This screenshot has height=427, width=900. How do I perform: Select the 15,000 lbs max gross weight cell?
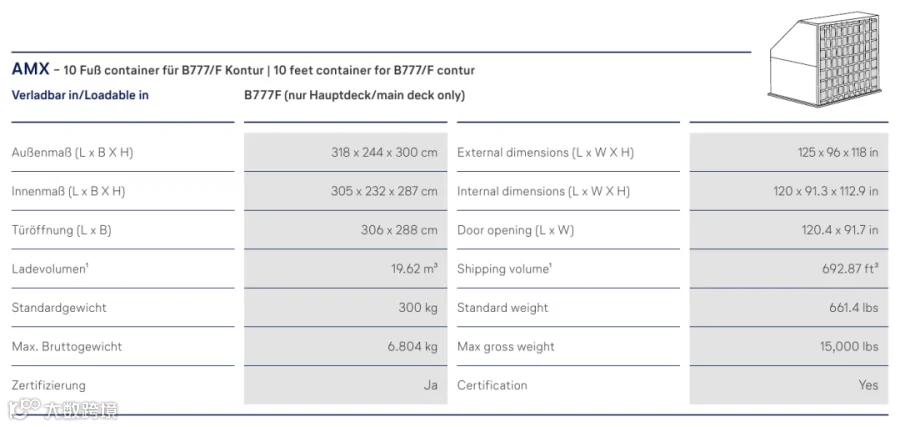[789, 346]
